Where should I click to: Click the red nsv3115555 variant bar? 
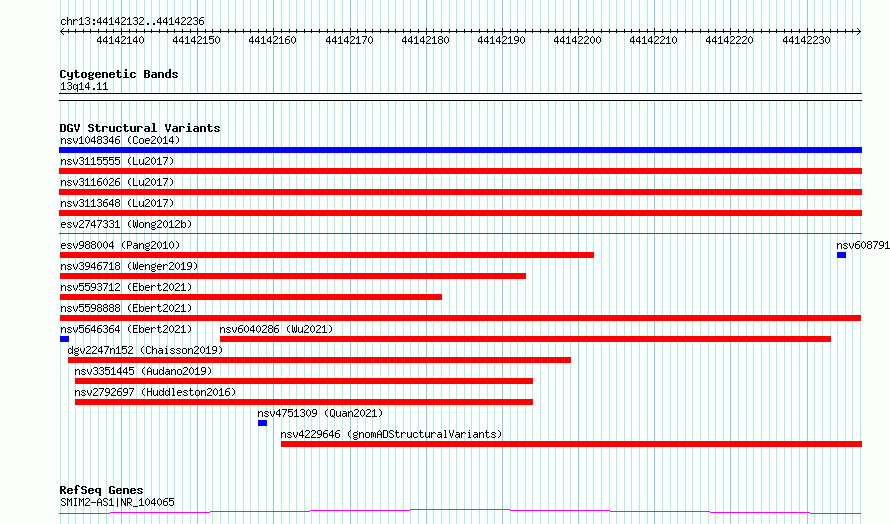(x=460, y=171)
